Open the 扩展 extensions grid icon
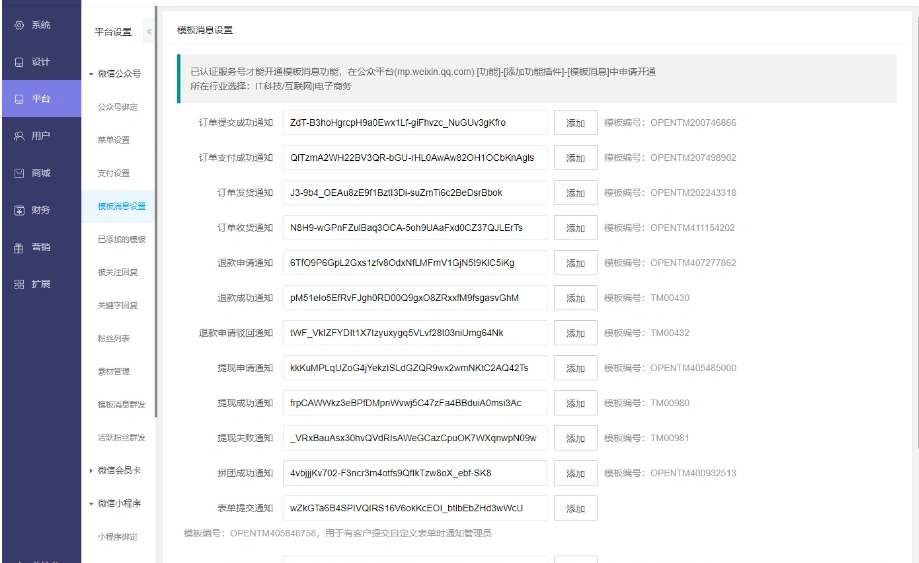919x563 pixels. click(x=19, y=284)
